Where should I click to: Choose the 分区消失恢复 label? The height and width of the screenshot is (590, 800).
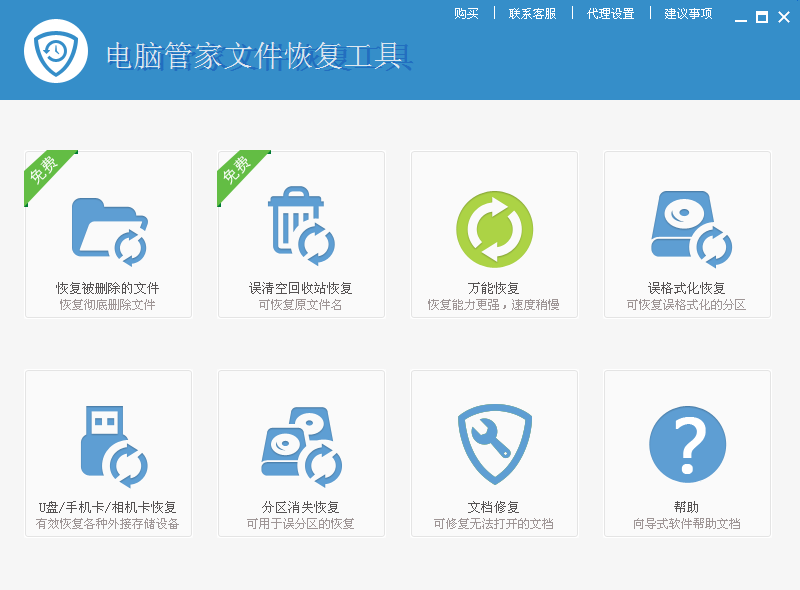pos(301,507)
